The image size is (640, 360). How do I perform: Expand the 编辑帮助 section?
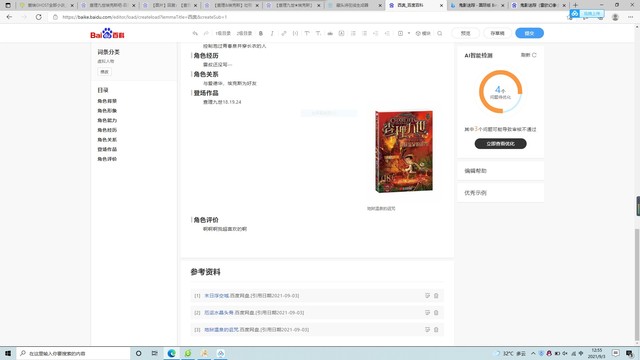click(500, 171)
